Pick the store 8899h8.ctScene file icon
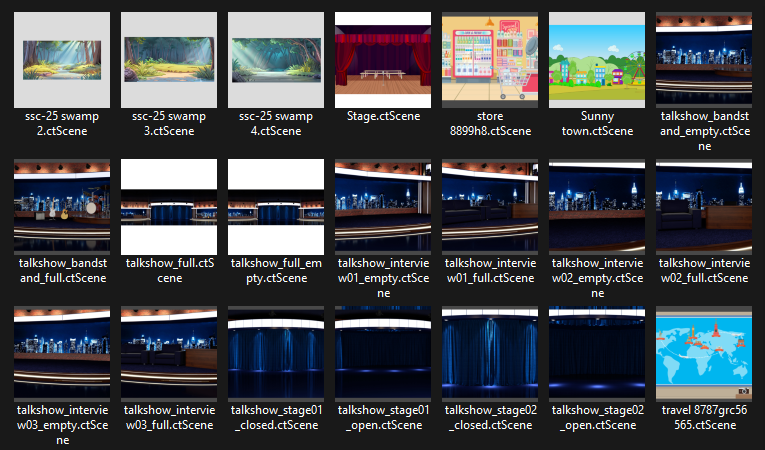Image resolution: width=765 pixels, height=450 pixels. pos(490,60)
